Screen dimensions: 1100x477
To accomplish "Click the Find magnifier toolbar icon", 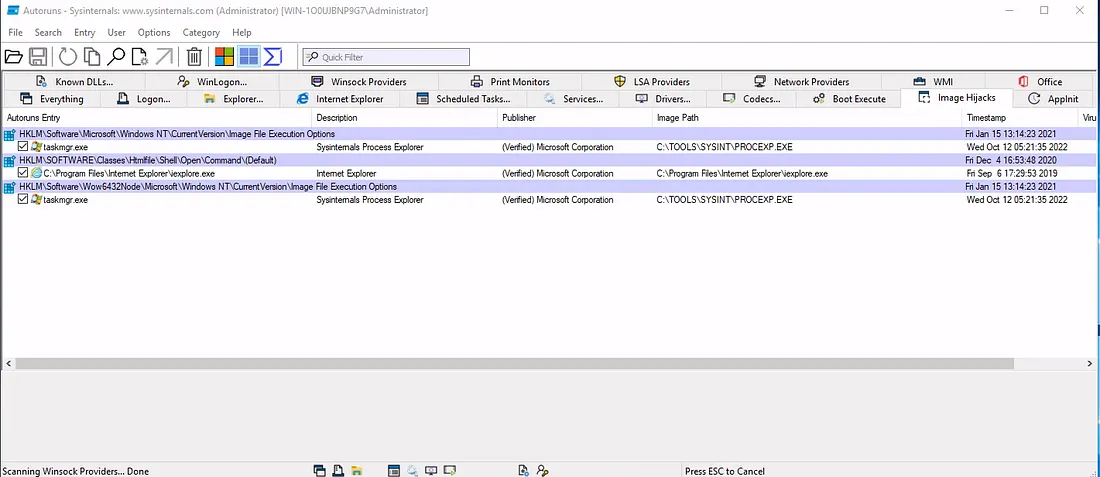I will (x=116, y=57).
